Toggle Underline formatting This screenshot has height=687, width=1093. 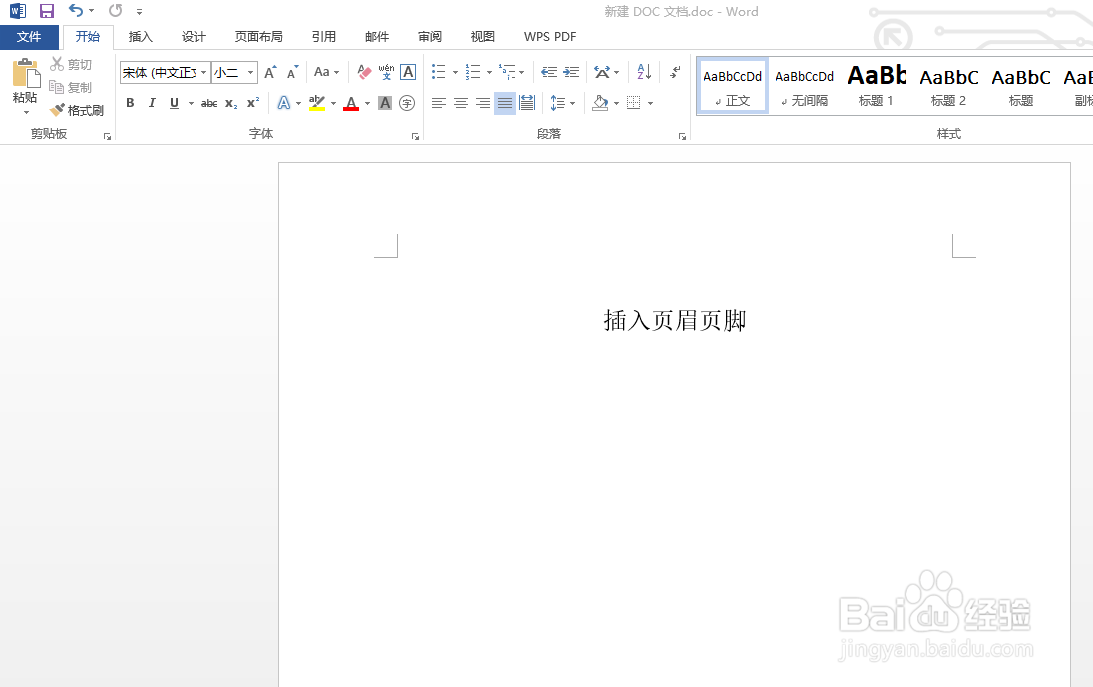pyautogui.click(x=174, y=103)
